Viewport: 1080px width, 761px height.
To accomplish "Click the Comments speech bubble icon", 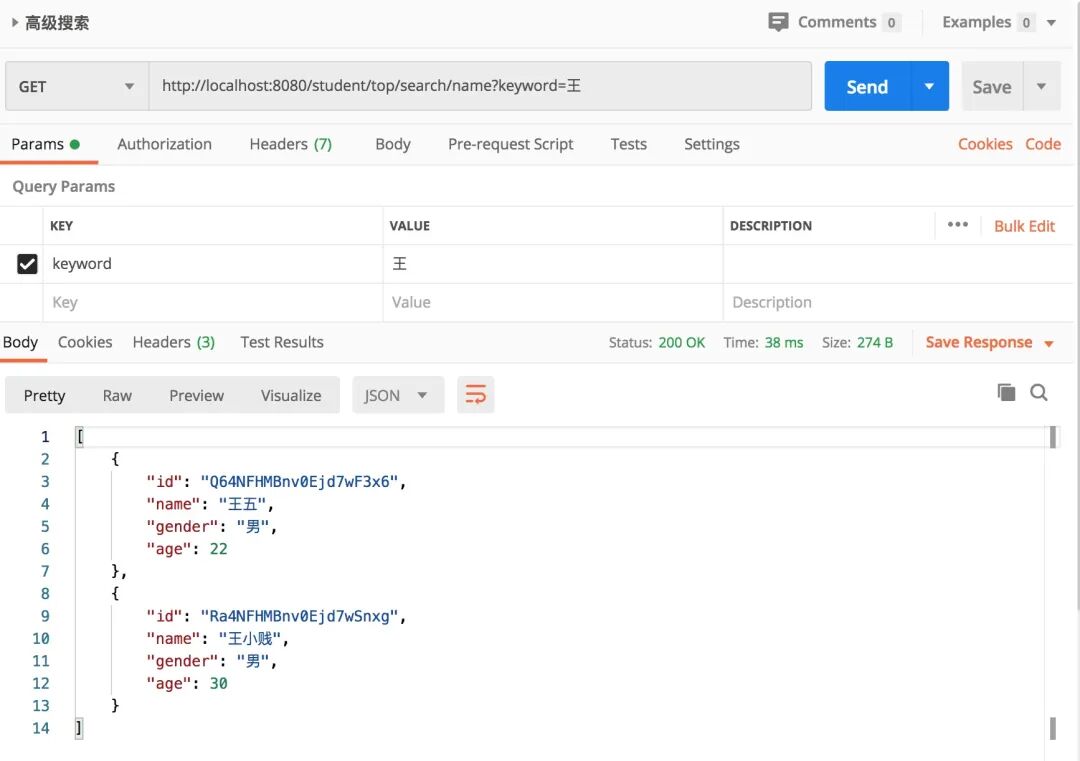I will 778,22.
